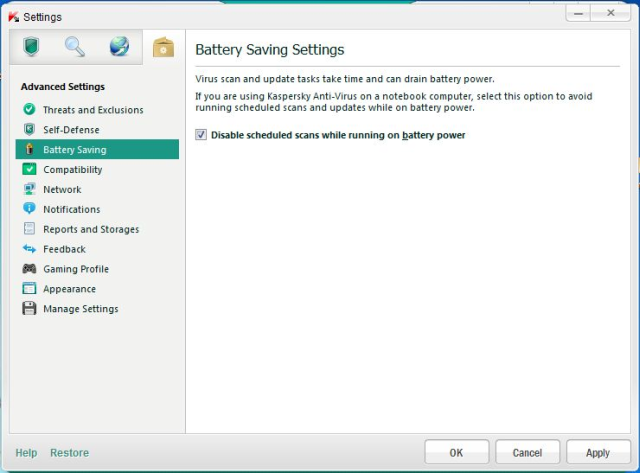This screenshot has width=640, height=473.
Task: Open the Protection Center shield tab
Action: [x=31, y=47]
